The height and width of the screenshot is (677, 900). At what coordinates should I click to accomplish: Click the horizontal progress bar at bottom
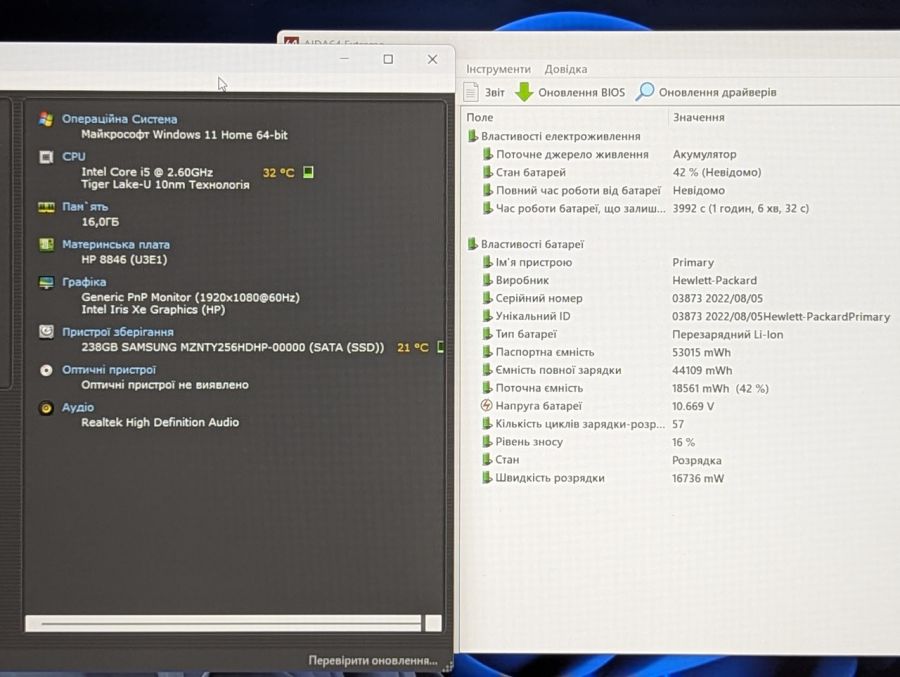(x=223, y=624)
